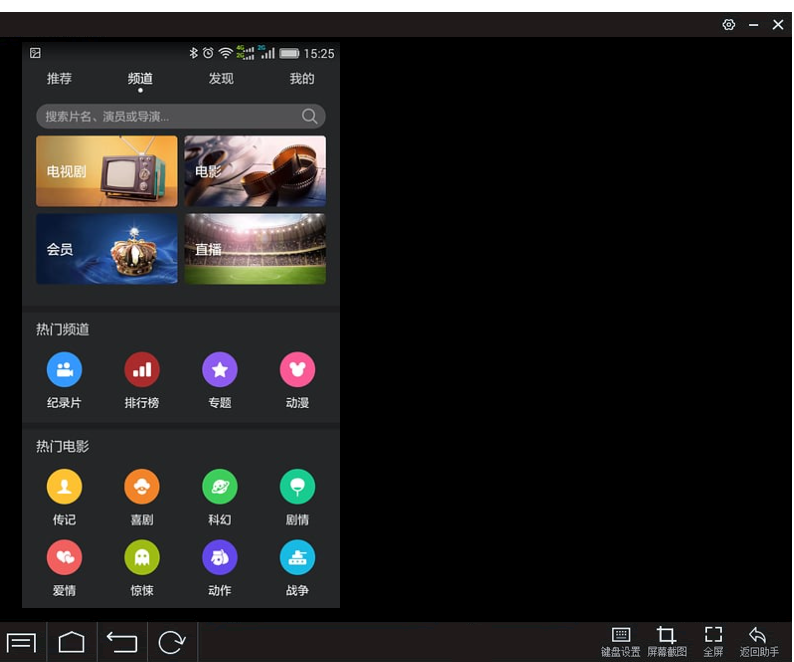Focus the 搜索片名 search field

[x=181, y=116]
